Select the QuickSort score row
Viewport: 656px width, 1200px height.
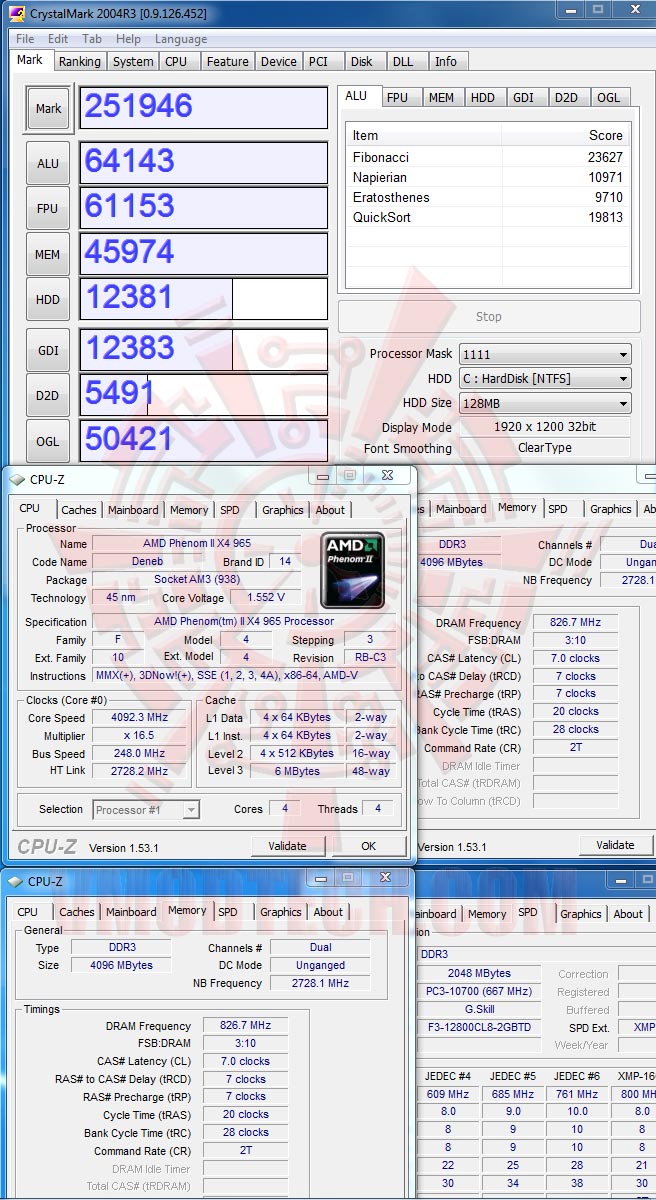[x=488, y=217]
